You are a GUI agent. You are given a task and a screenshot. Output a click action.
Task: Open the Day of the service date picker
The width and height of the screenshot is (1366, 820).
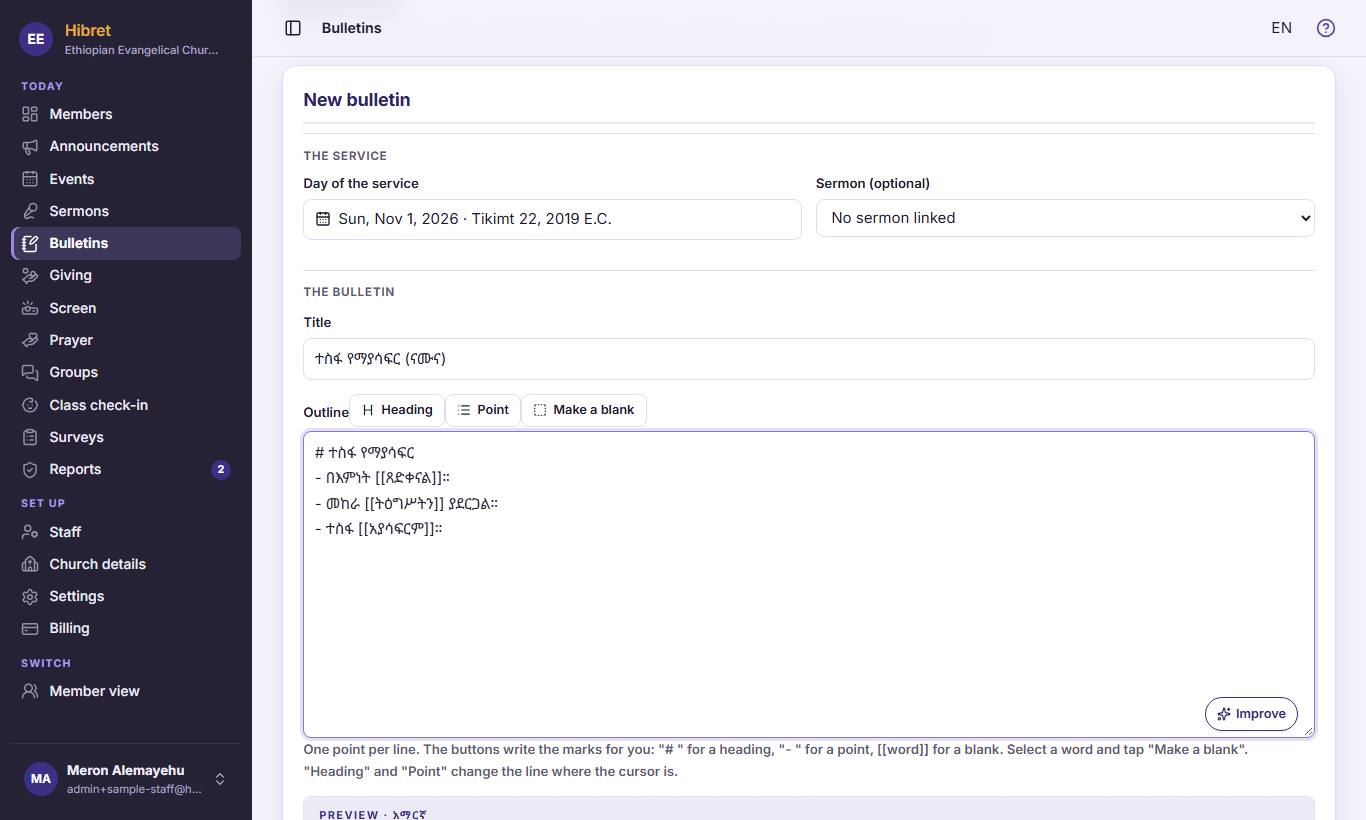tap(552, 219)
